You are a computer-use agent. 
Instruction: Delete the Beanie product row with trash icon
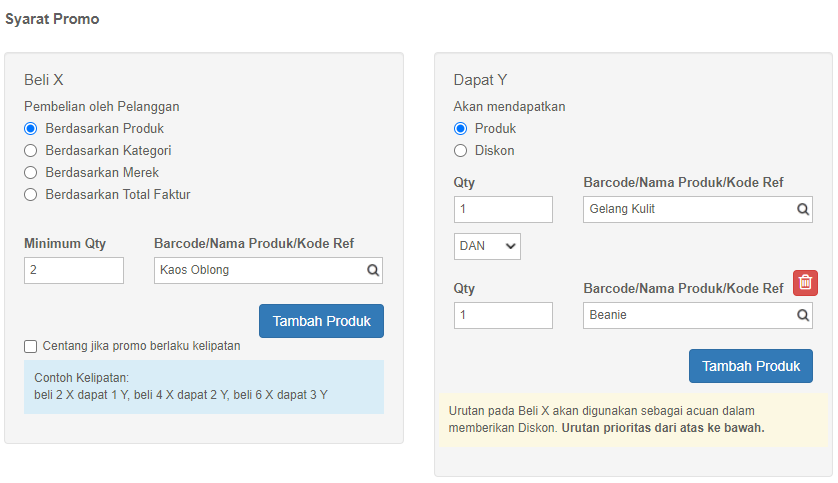(805, 283)
